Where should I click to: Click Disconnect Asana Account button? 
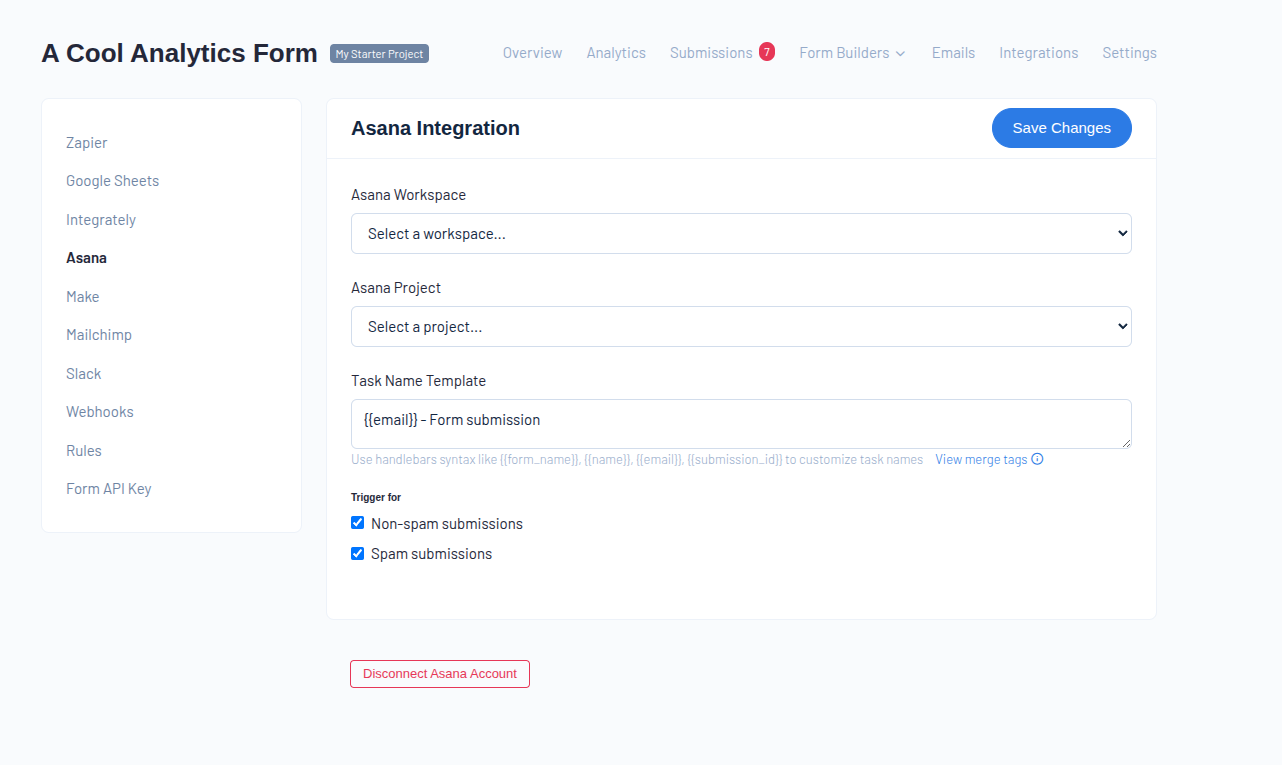tap(439, 674)
